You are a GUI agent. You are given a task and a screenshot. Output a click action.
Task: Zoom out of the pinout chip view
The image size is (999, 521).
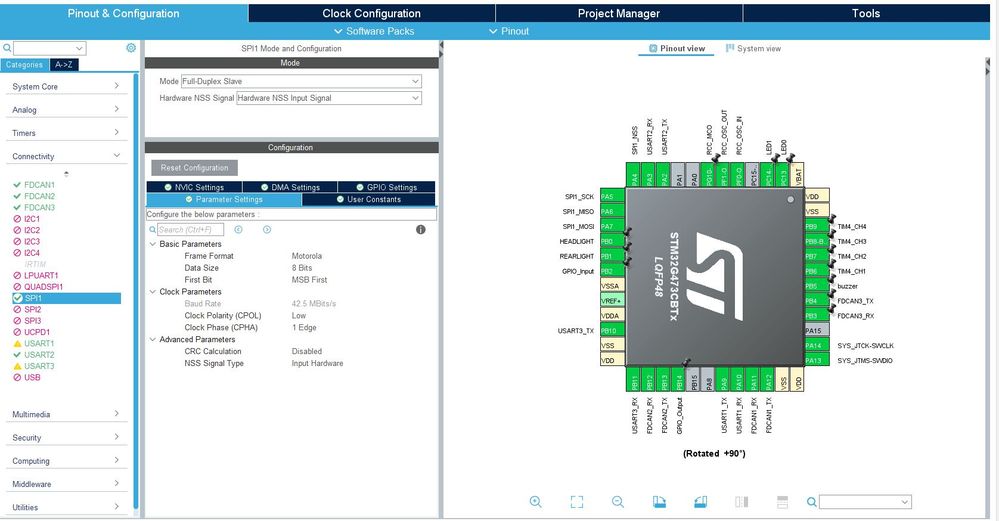[x=618, y=502]
